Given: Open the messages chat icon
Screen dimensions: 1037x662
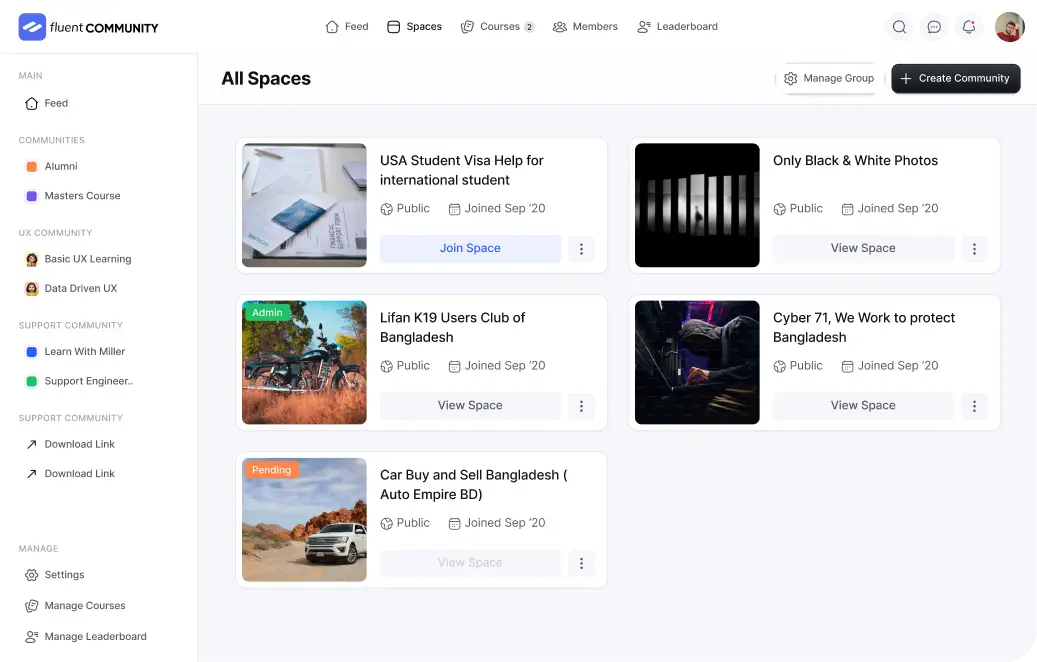Looking at the screenshot, I should pyautogui.click(x=934, y=27).
